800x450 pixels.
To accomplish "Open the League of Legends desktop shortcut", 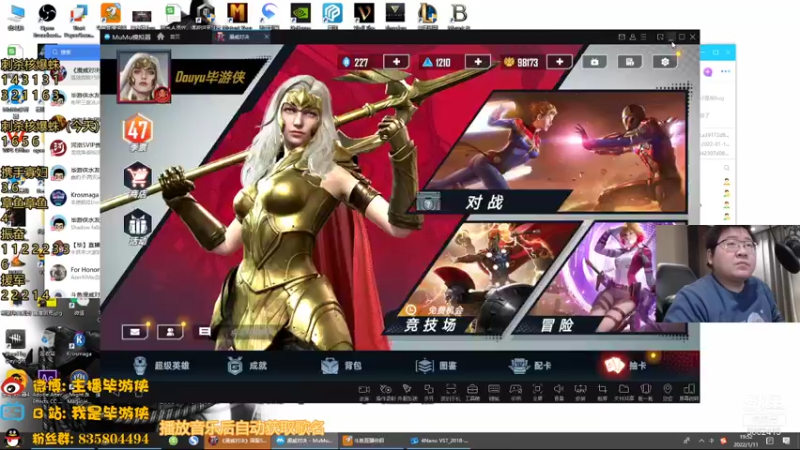I will tap(427, 15).
